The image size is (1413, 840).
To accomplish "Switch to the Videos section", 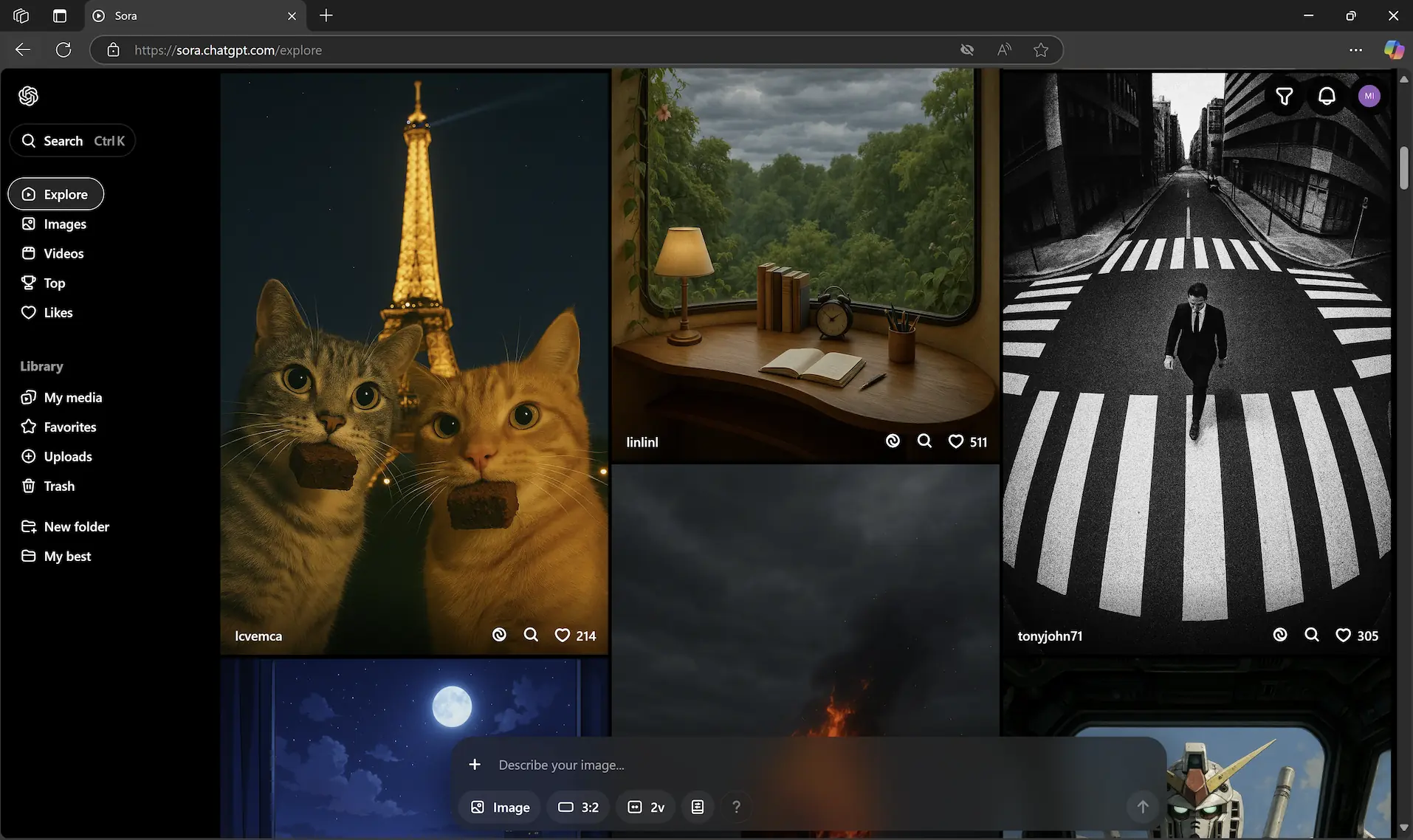I will [63, 253].
